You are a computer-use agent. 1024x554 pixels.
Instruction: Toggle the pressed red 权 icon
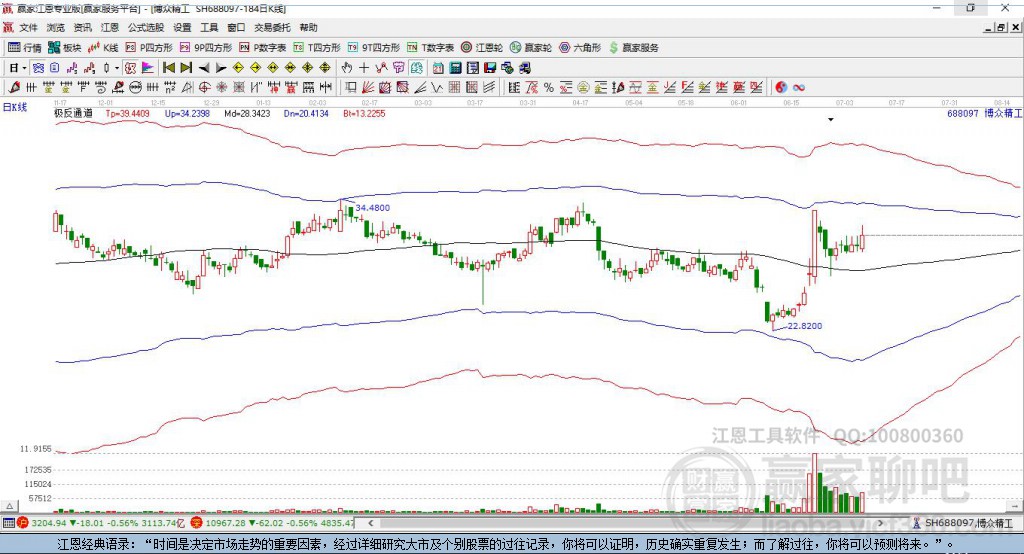(x=130, y=68)
